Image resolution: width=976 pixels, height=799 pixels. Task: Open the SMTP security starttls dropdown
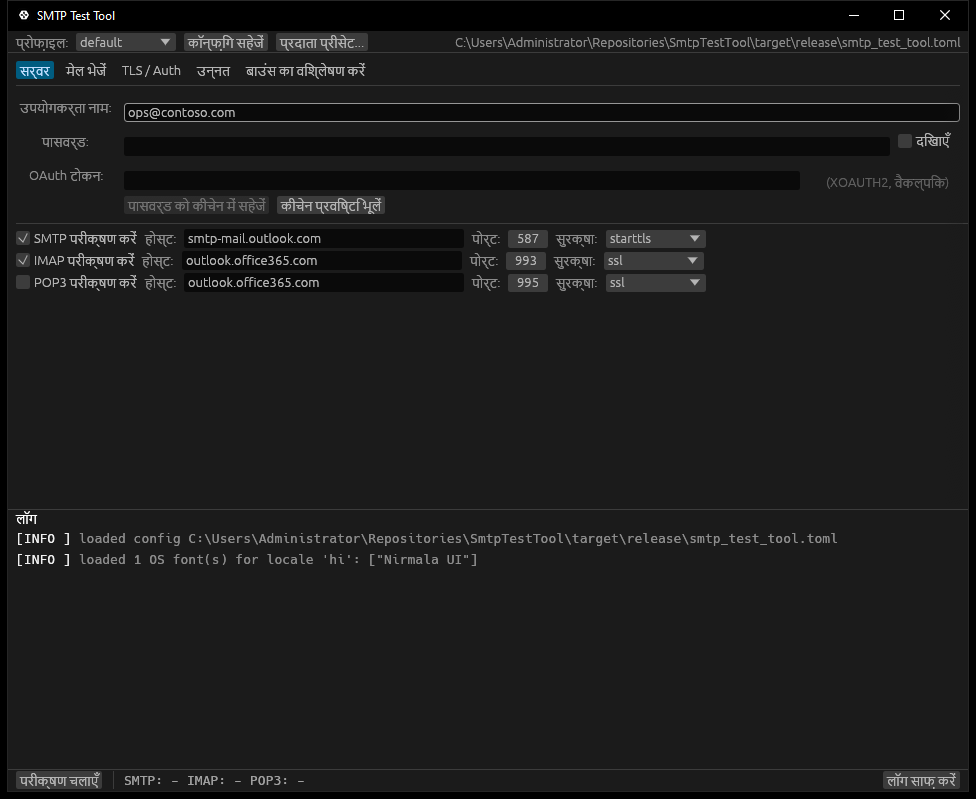tap(655, 239)
